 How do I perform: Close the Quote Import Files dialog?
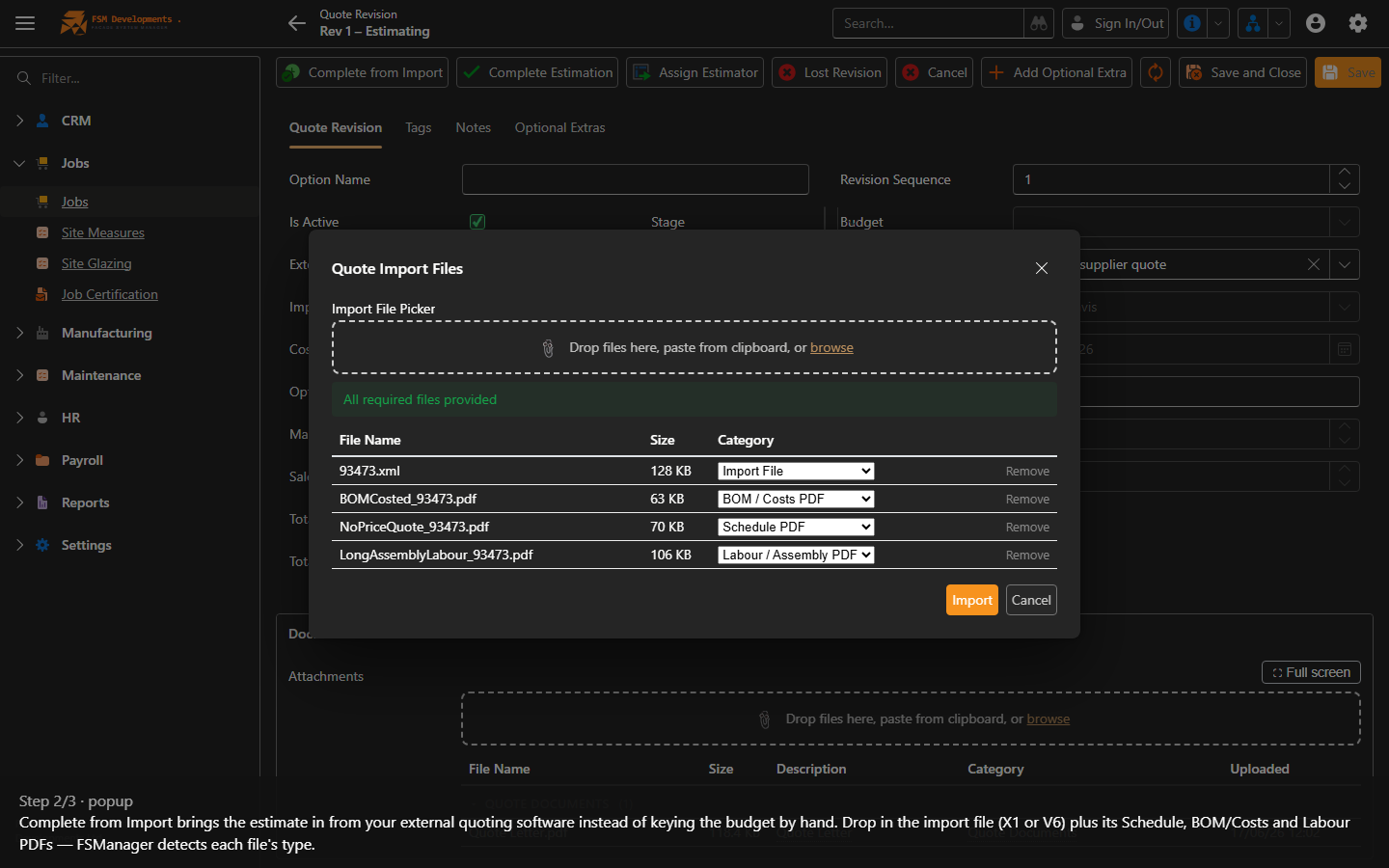1042,268
